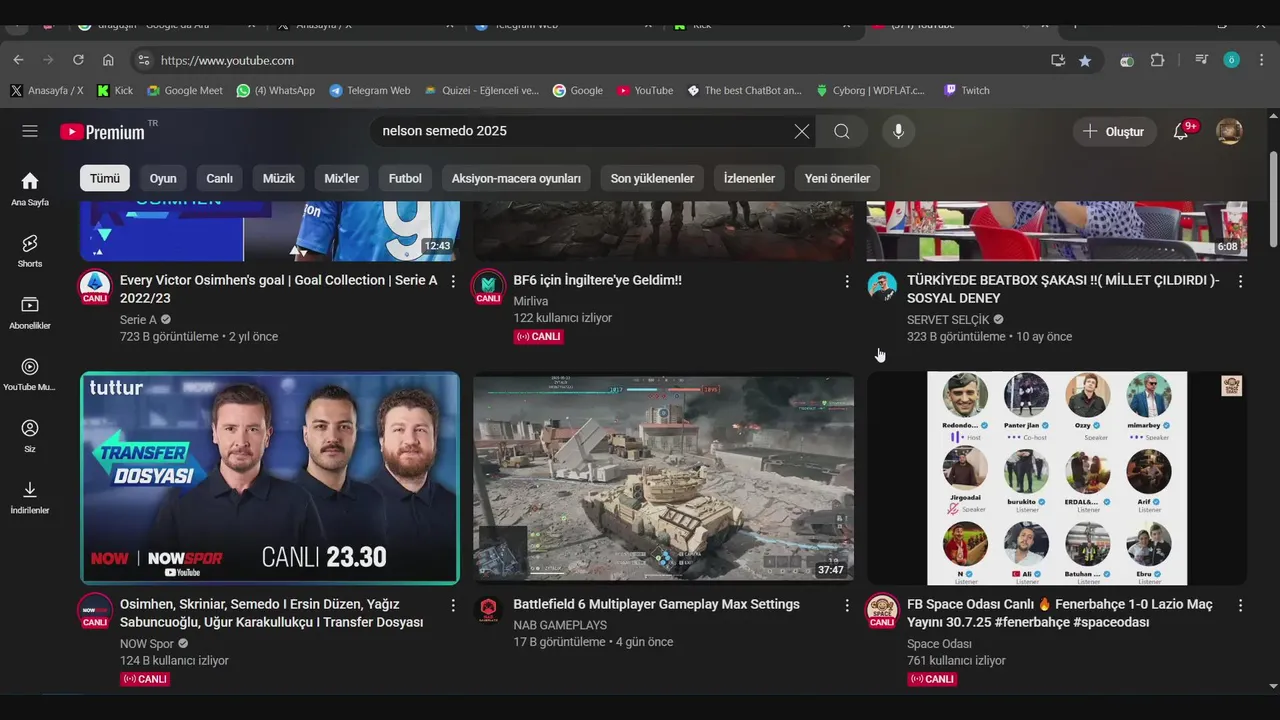
Task: Select the Yeni öneriler chip
Action: 837,178
